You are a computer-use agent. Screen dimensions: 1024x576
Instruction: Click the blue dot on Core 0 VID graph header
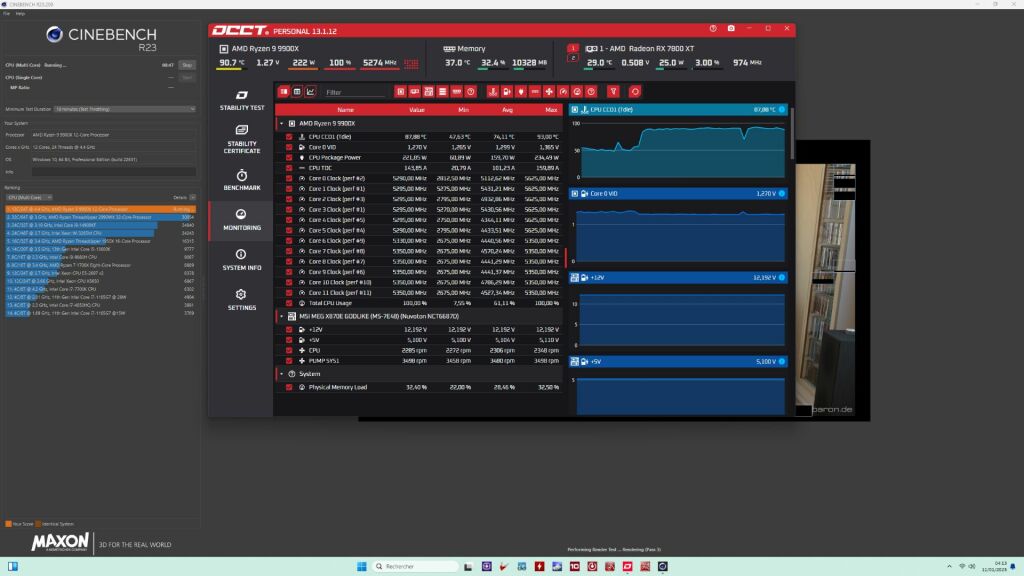pos(782,193)
